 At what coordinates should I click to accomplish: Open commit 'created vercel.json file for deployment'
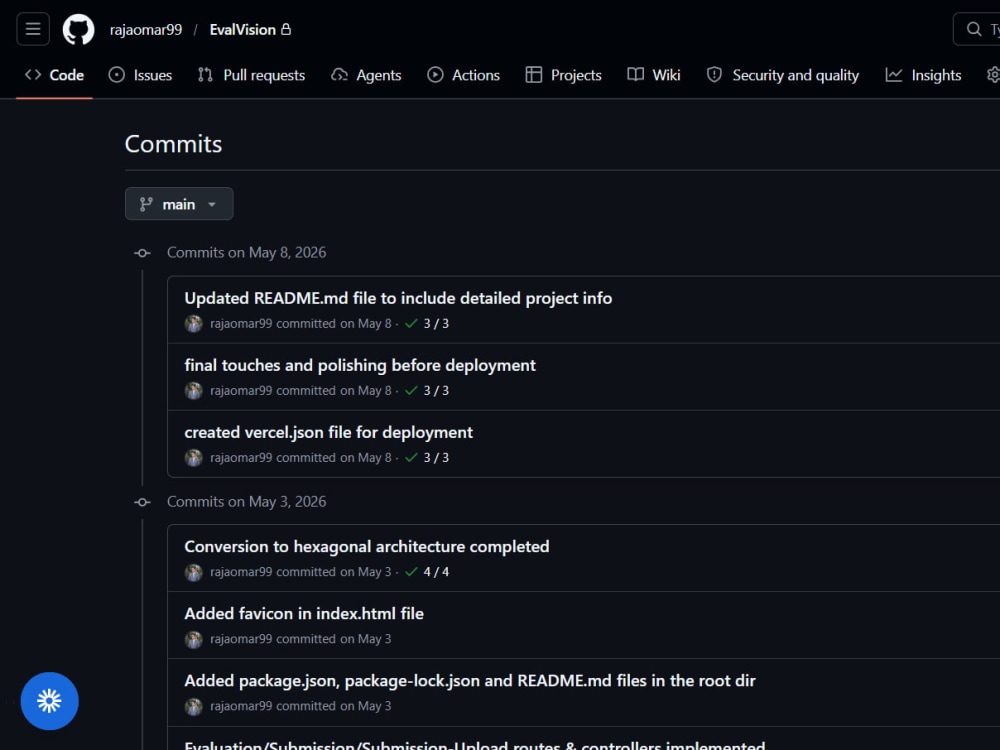pyautogui.click(x=328, y=432)
